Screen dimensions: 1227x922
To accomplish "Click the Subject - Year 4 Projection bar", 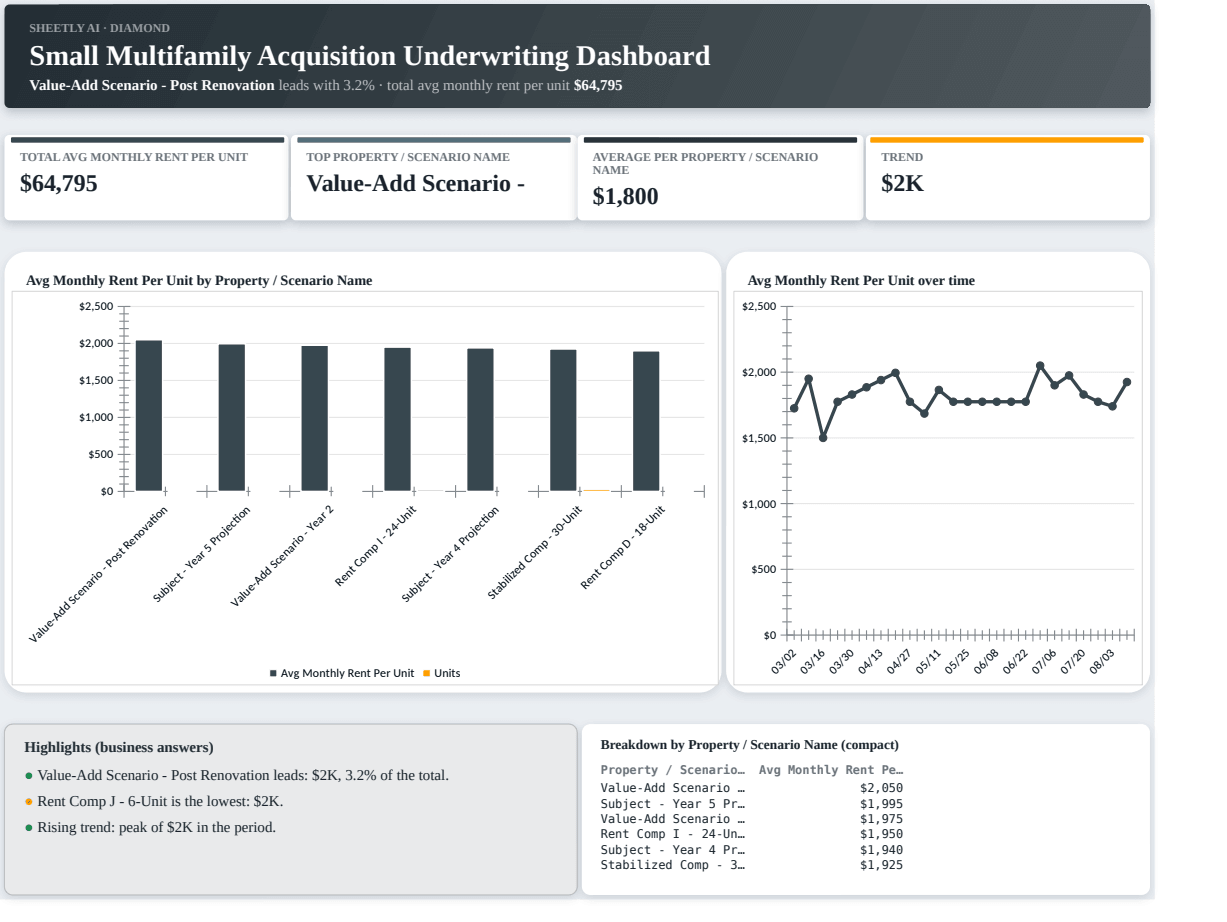I will tap(480, 420).
